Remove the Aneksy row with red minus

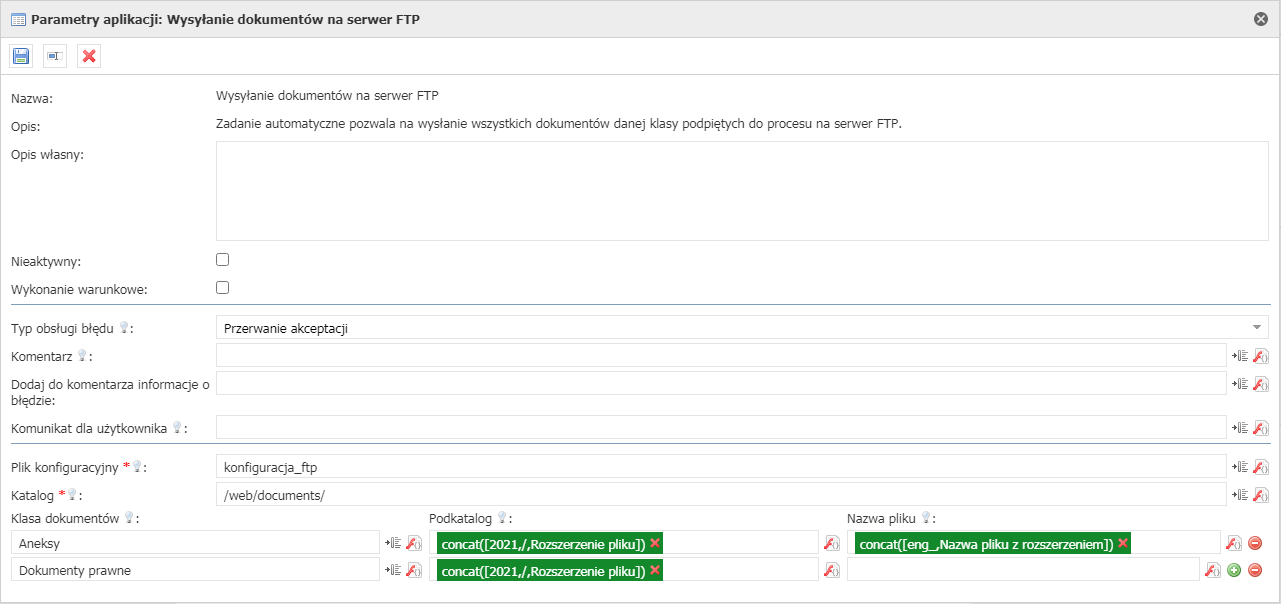(1254, 543)
